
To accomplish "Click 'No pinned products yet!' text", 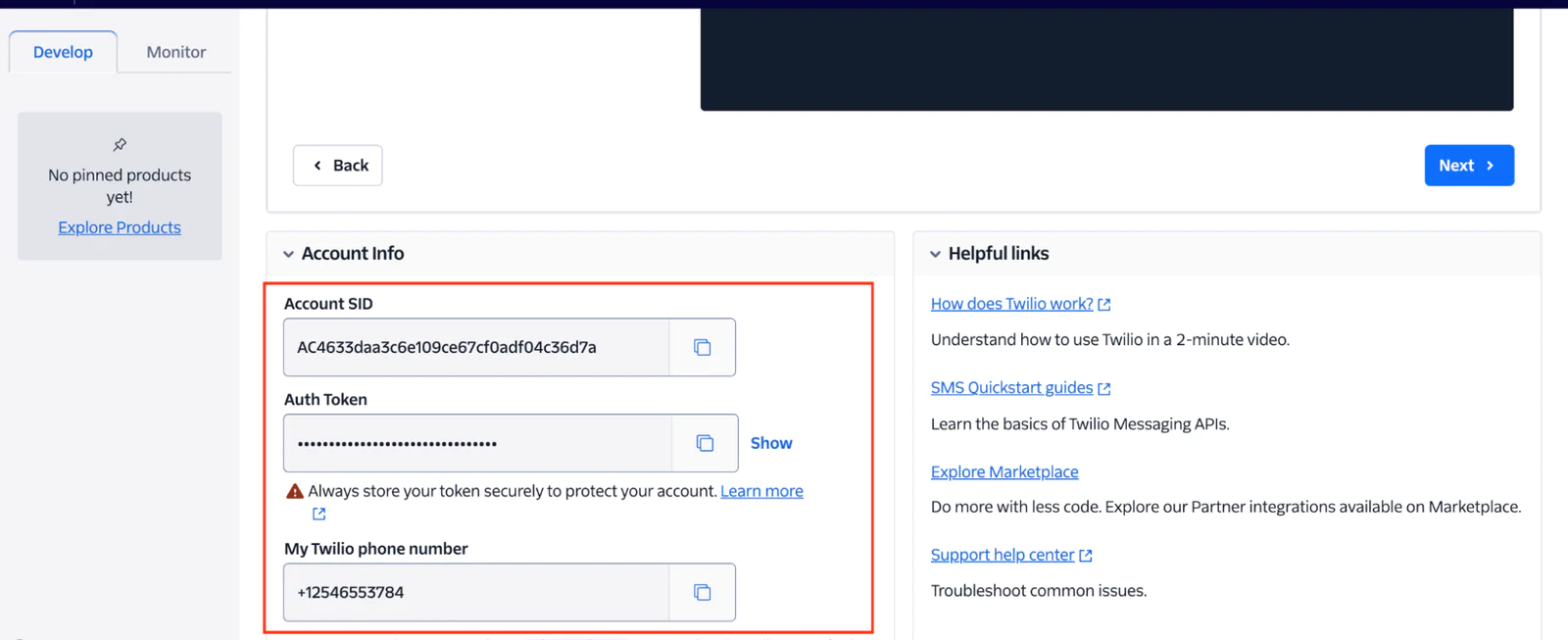I will 120,186.
